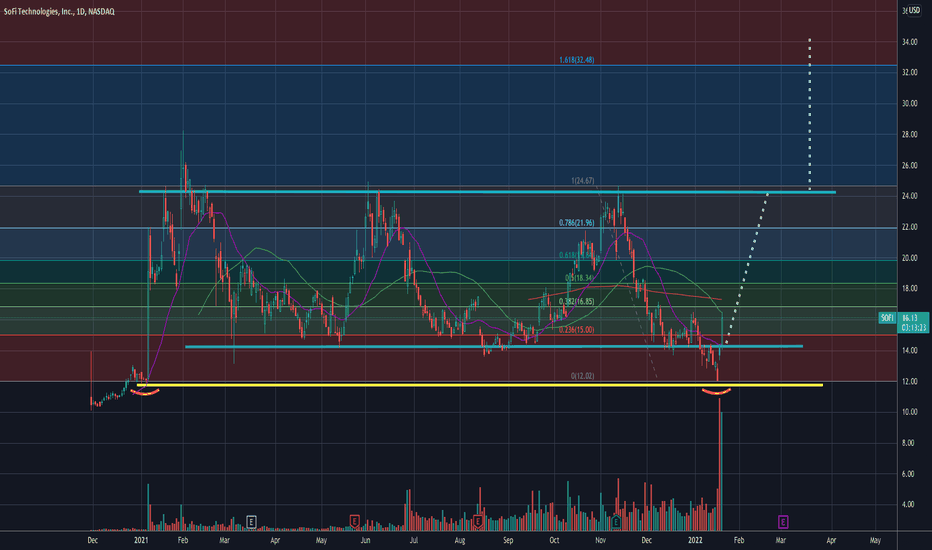Click the 0(12.02) Fibonacci label
This screenshot has height=550, width=932.
coord(582,376)
